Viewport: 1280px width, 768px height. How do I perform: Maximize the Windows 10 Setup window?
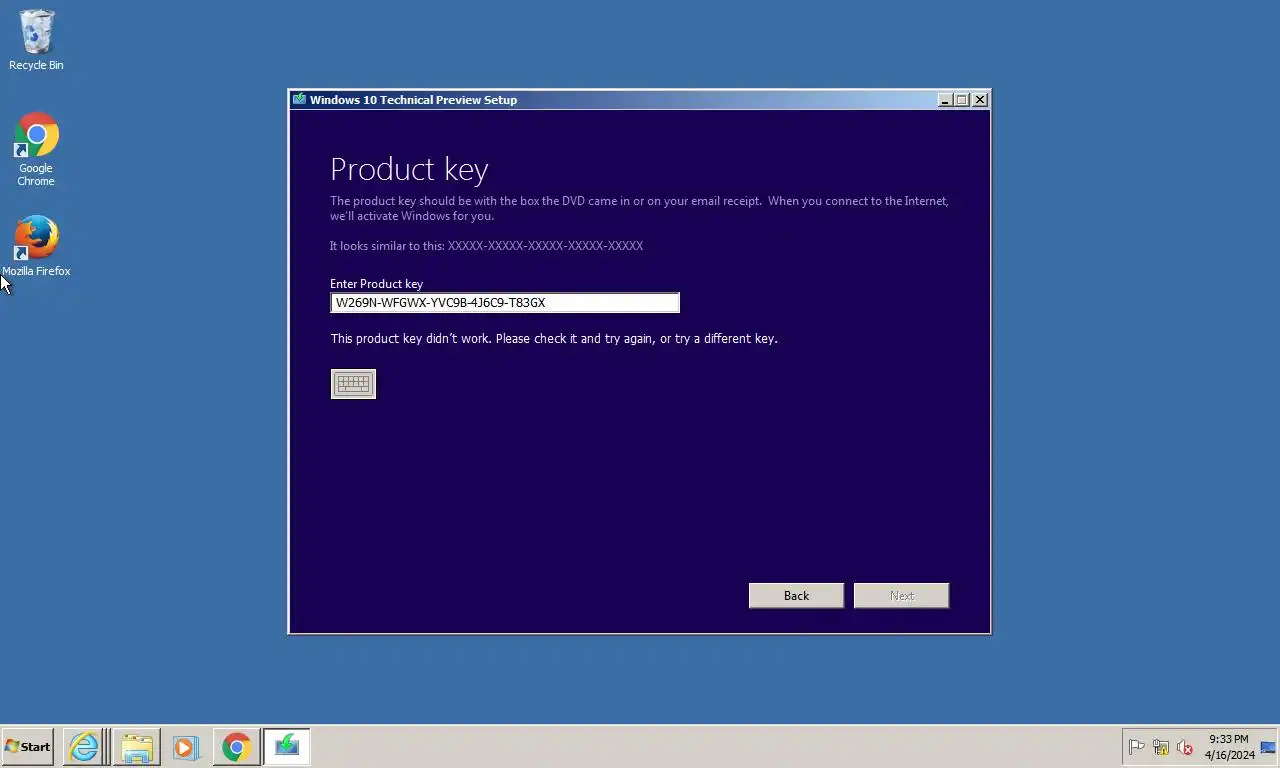[x=962, y=99]
